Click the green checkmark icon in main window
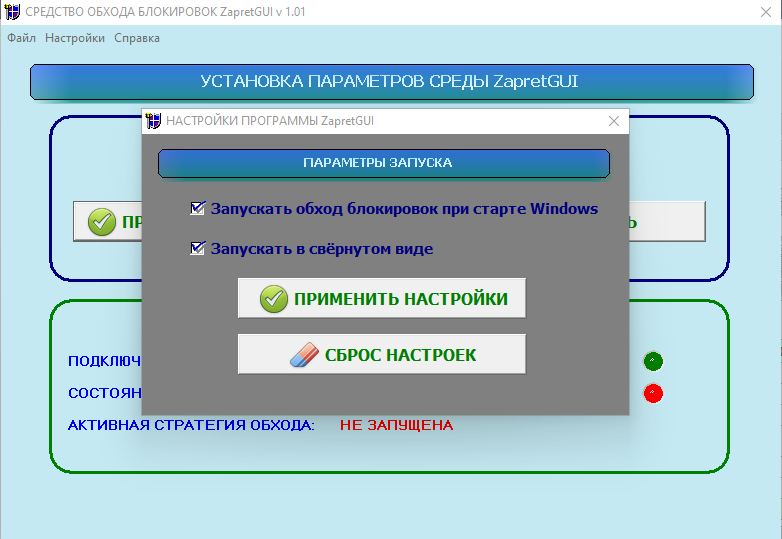 (102, 222)
